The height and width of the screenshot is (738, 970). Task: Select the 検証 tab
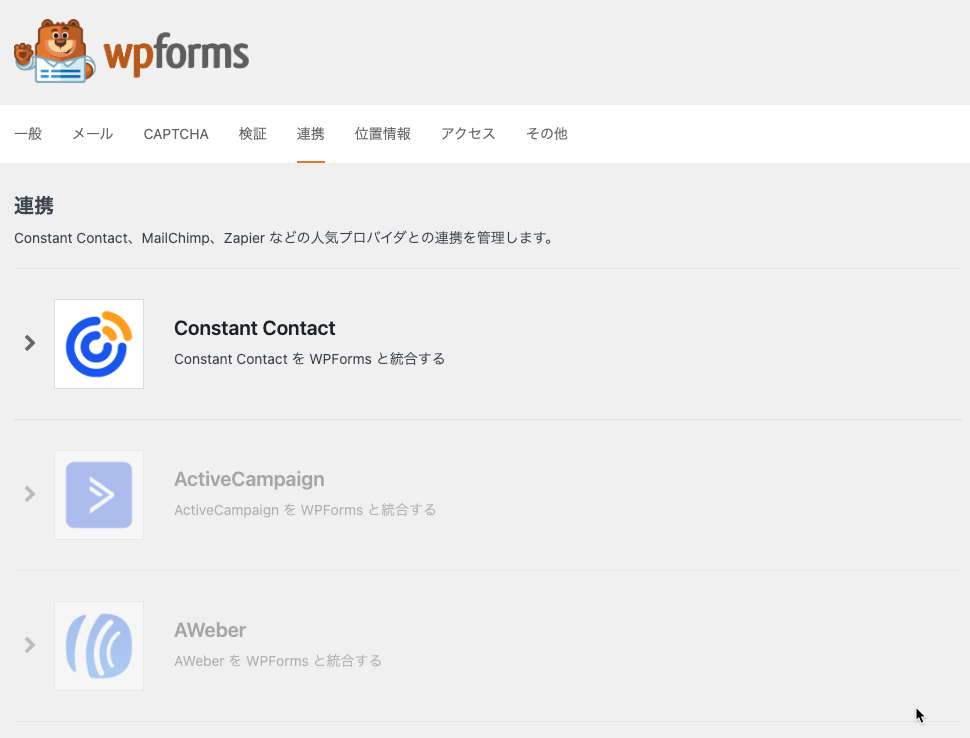tap(252, 134)
